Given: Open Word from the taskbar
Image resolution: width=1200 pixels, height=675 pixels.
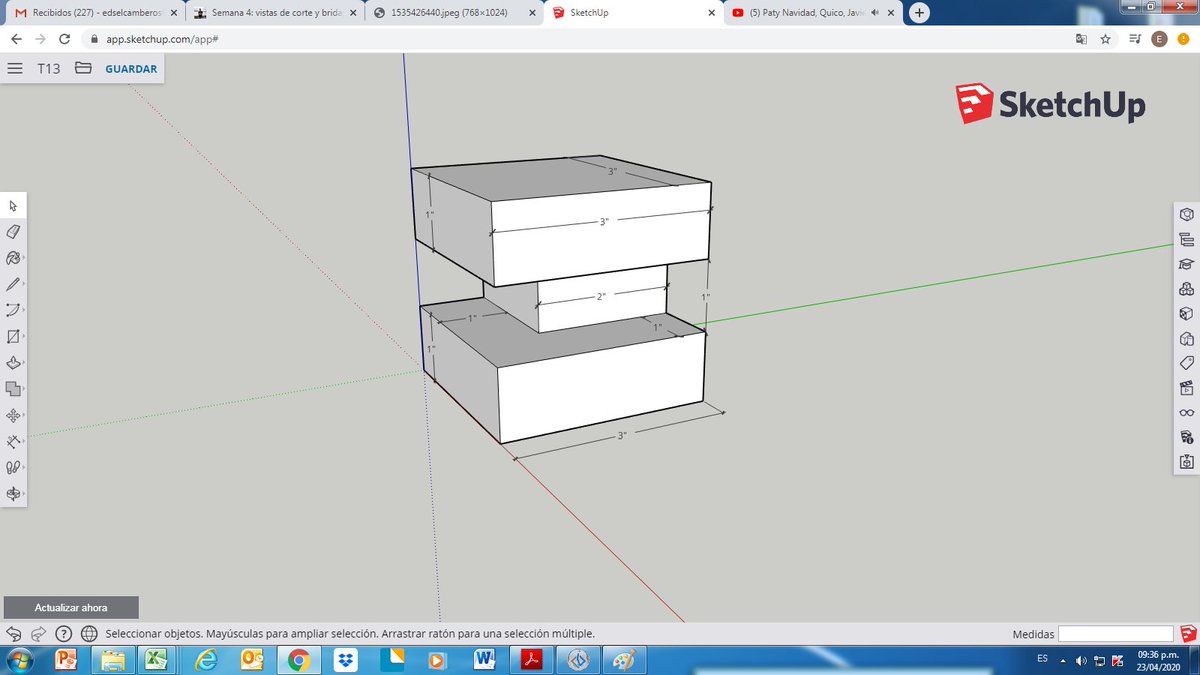Looking at the screenshot, I should tap(485, 659).
